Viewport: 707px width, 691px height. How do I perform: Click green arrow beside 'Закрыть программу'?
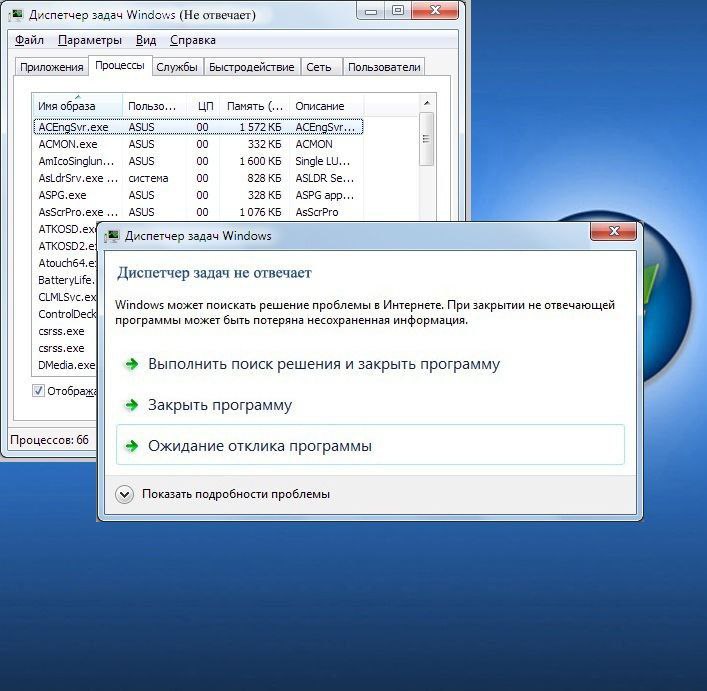click(132, 405)
